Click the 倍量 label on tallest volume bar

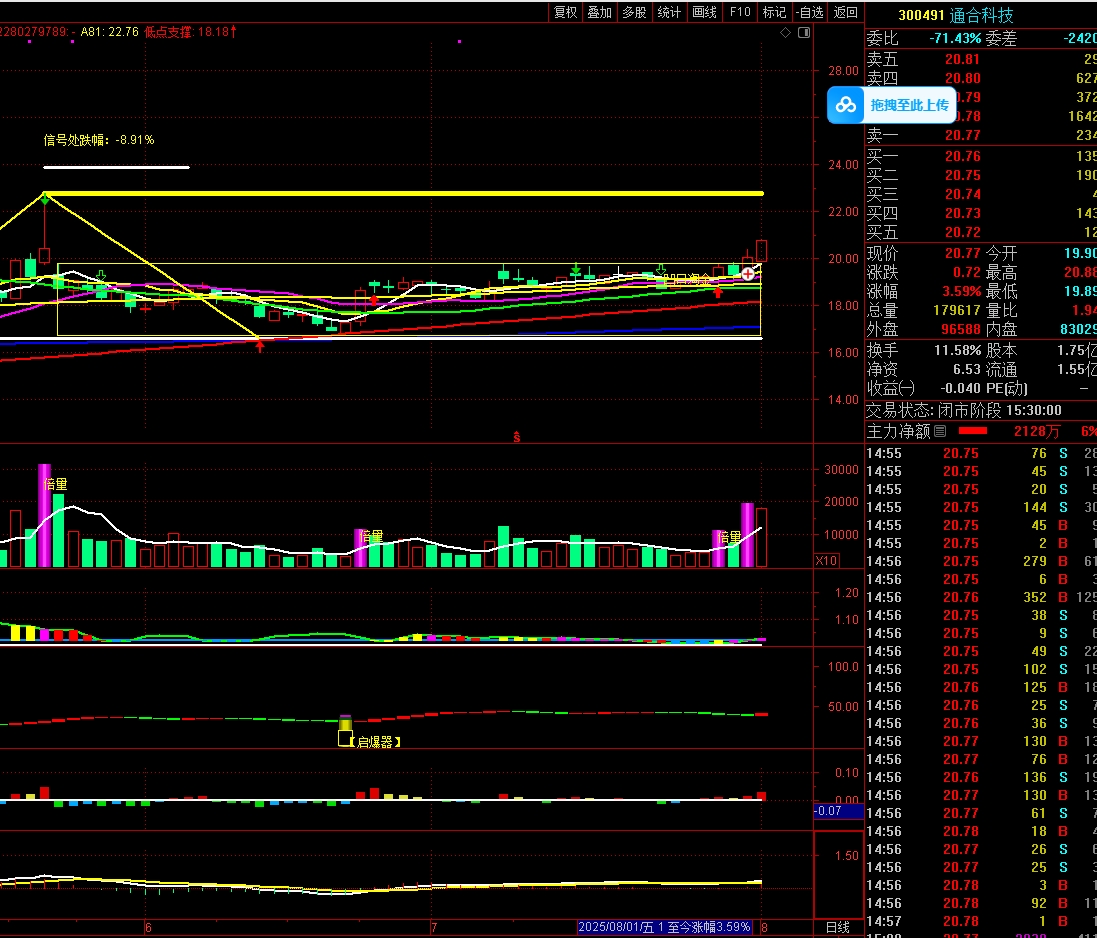[55, 484]
